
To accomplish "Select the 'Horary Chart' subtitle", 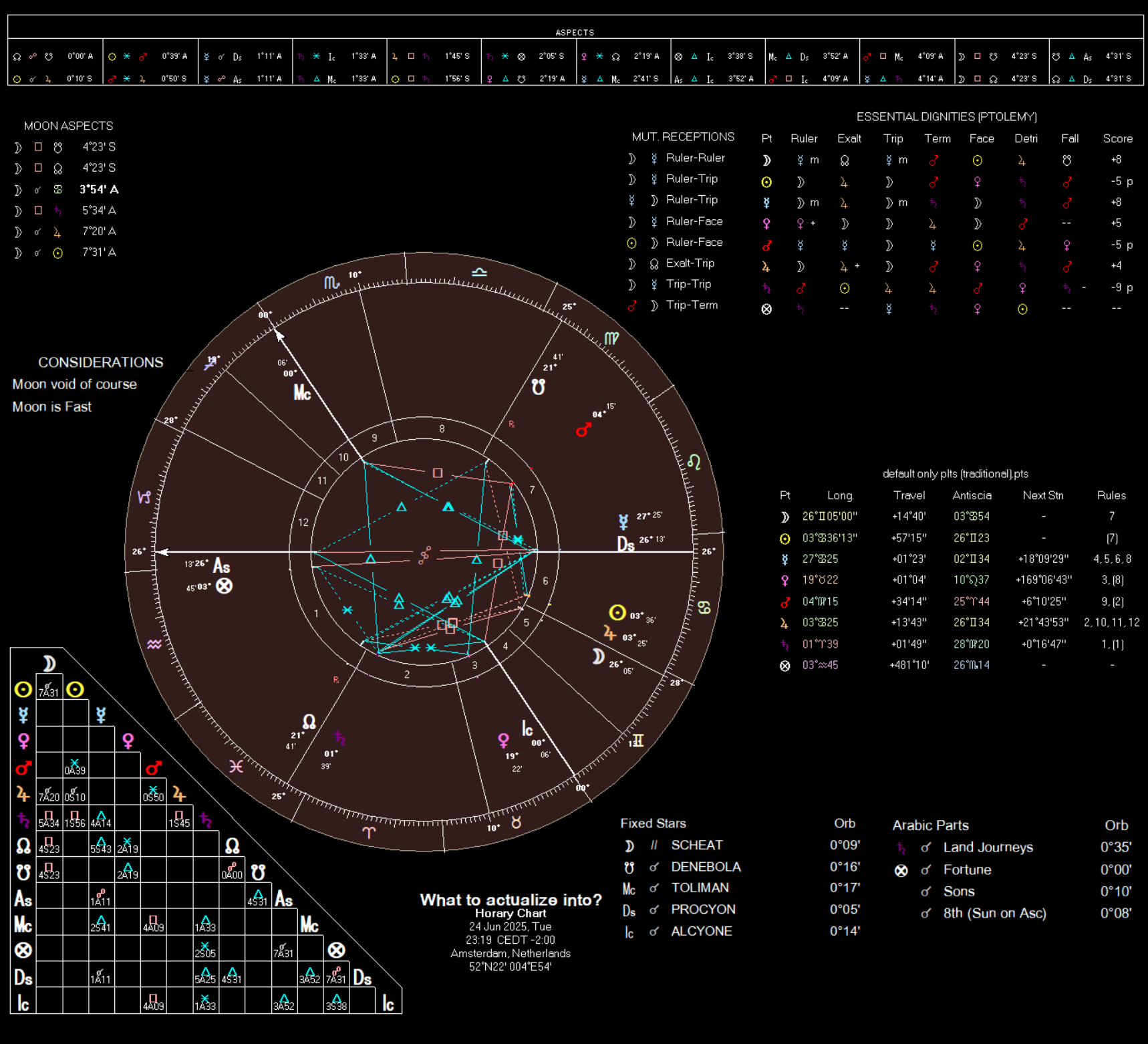I will point(511,913).
